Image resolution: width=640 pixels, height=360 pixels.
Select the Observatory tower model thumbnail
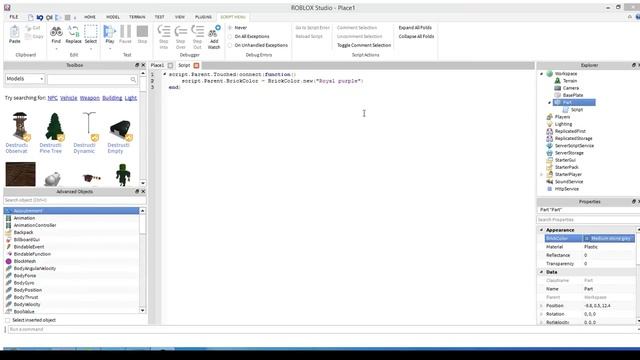pos(20,127)
